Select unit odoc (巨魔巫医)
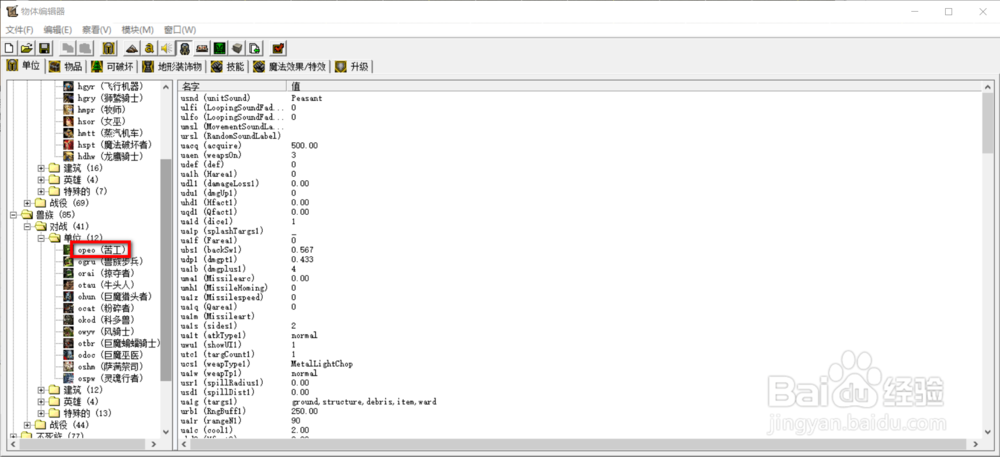This screenshot has height=457, width=1000. click(110, 354)
